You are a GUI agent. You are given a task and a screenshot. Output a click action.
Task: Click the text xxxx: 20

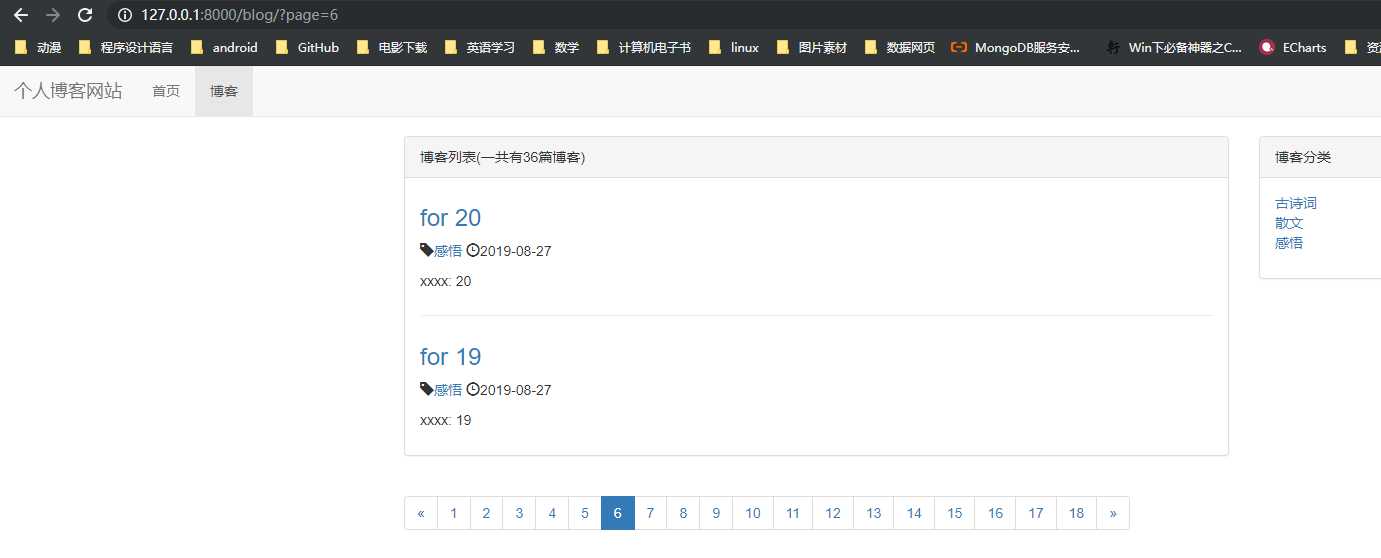446,281
